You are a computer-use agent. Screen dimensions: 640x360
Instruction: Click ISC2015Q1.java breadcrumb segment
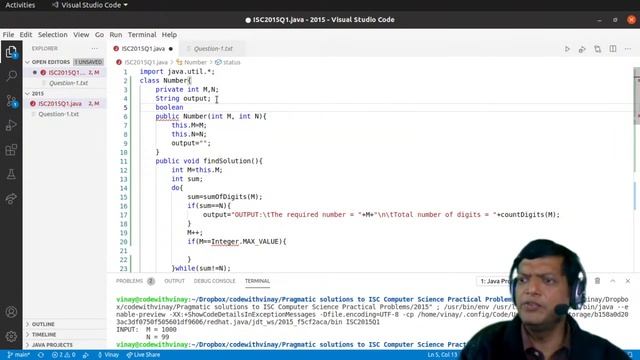pyautogui.click(x=142, y=62)
